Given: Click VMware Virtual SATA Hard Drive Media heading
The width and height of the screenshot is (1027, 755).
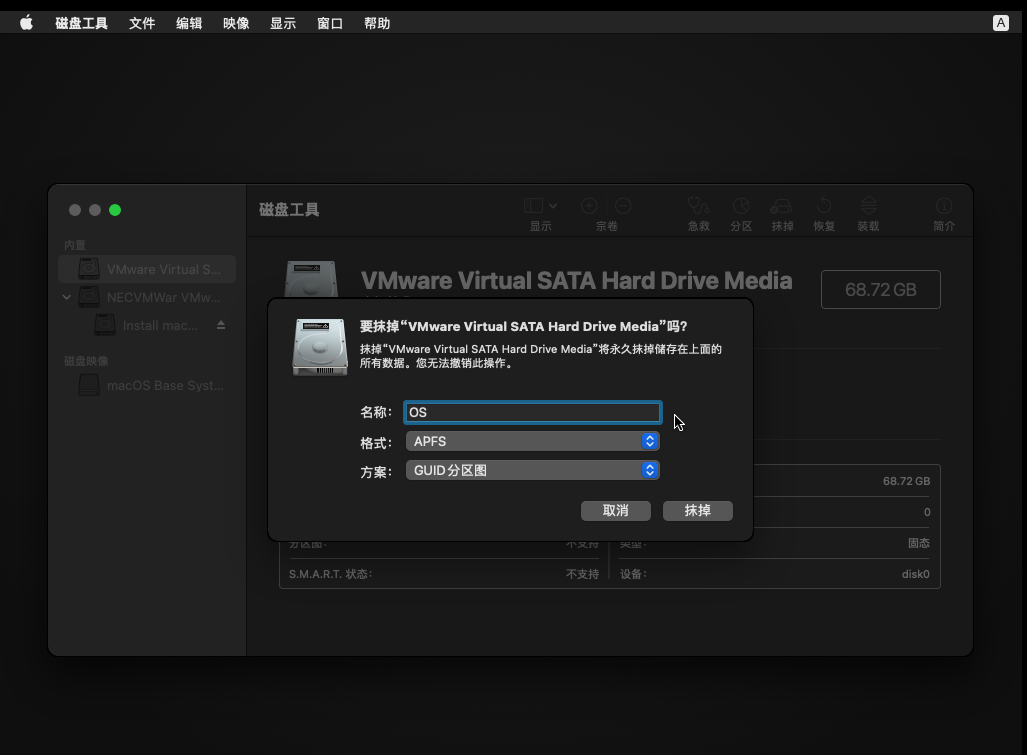Looking at the screenshot, I should [x=576, y=280].
